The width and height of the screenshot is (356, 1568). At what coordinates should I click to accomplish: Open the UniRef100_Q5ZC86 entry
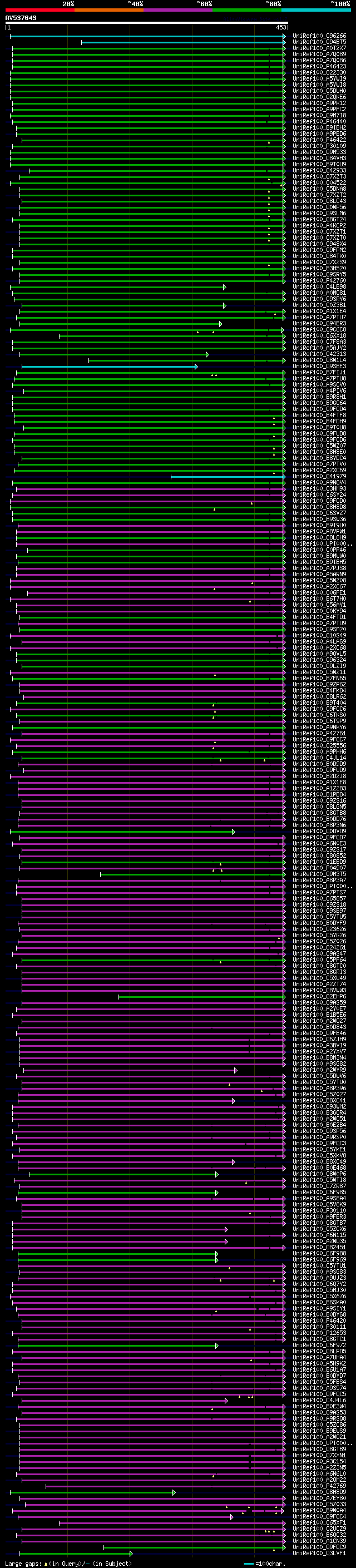319,1424
